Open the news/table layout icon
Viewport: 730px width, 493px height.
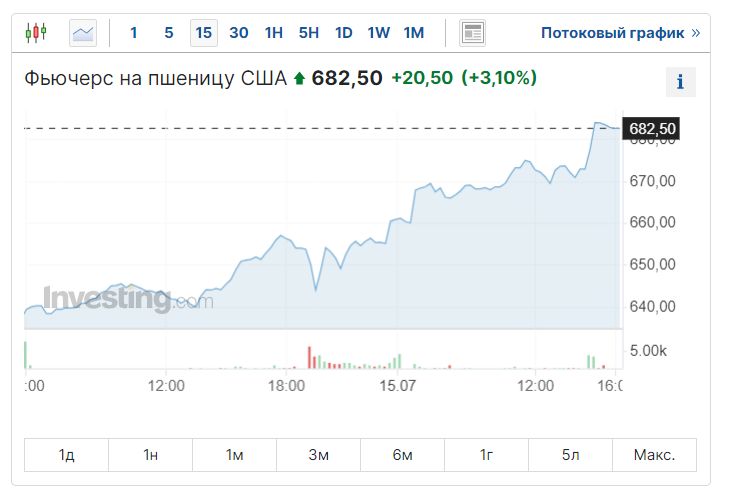click(473, 33)
